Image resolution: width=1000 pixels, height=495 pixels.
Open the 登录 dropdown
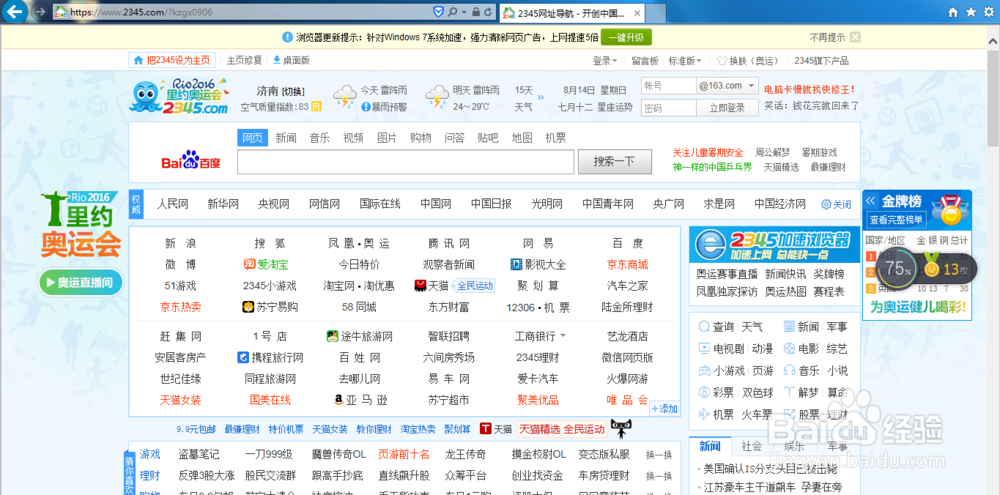click(605, 61)
